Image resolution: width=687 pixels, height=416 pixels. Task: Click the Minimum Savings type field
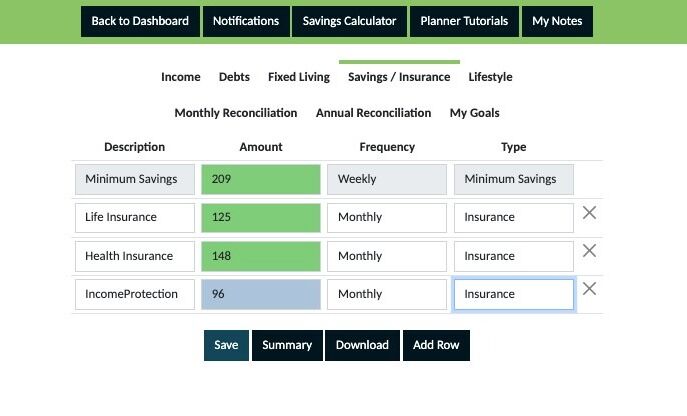pos(513,180)
